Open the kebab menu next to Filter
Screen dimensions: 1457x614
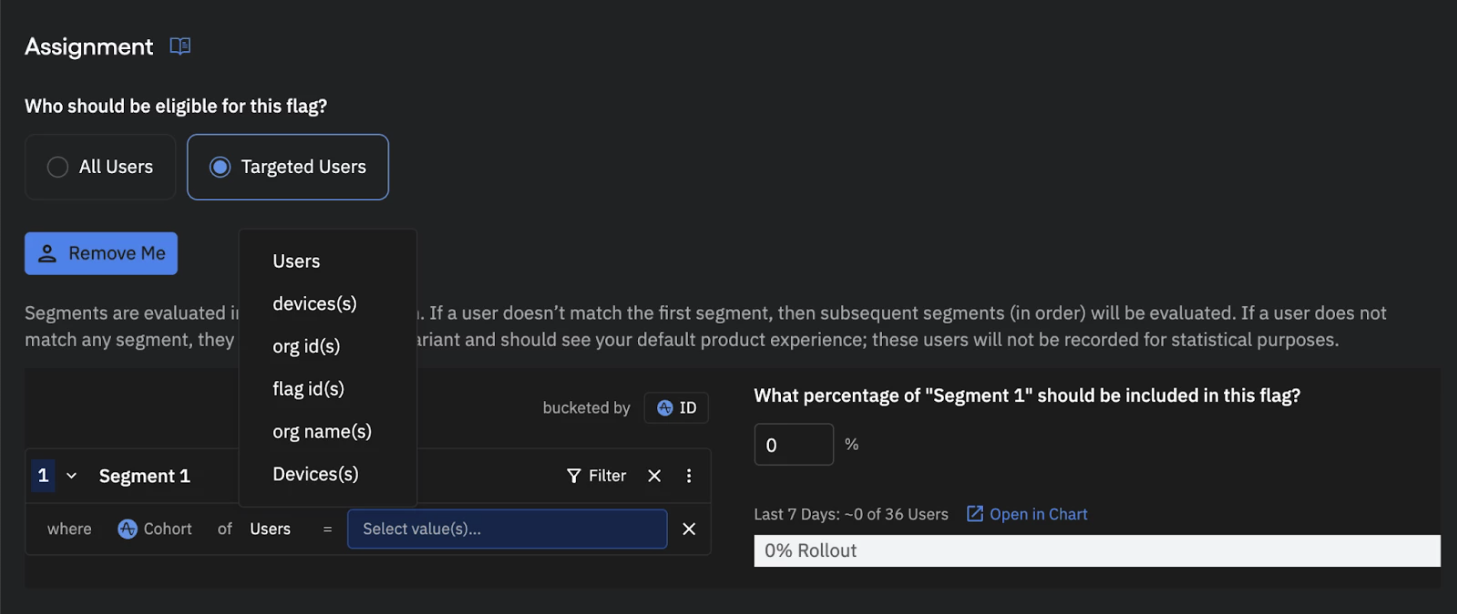click(x=689, y=475)
